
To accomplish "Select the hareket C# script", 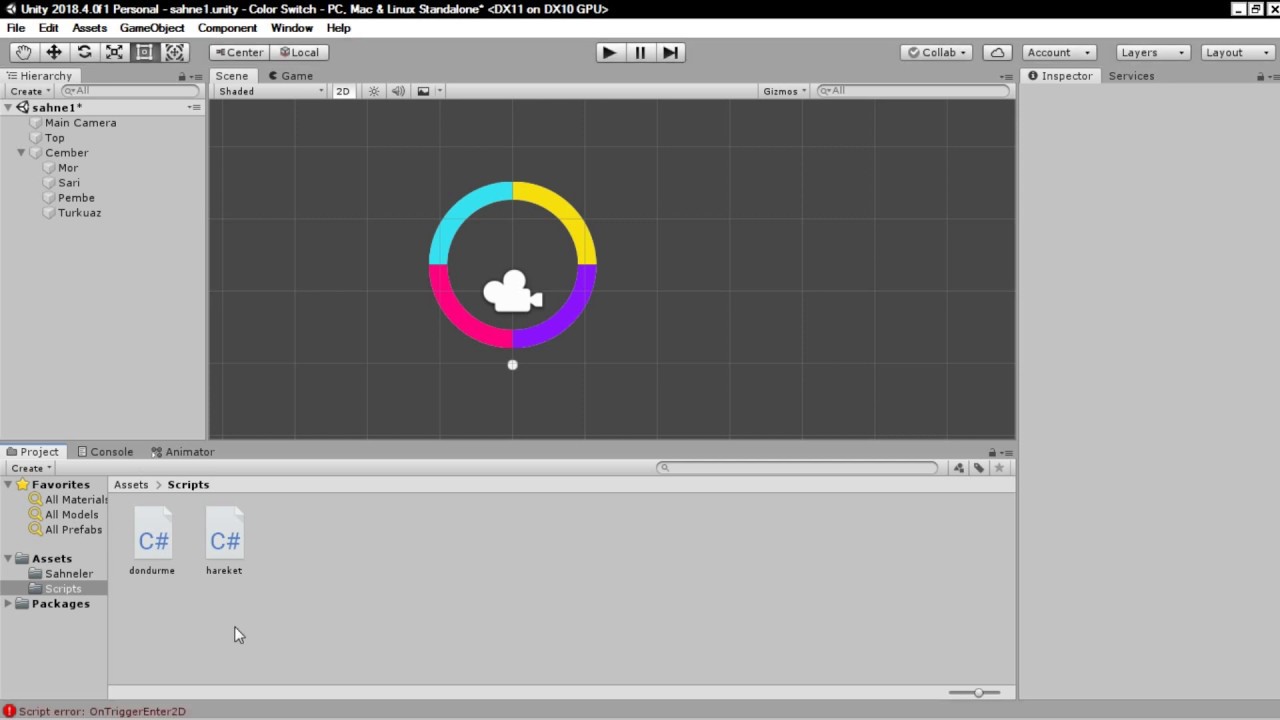I will pyautogui.click(x=224, y=542).
